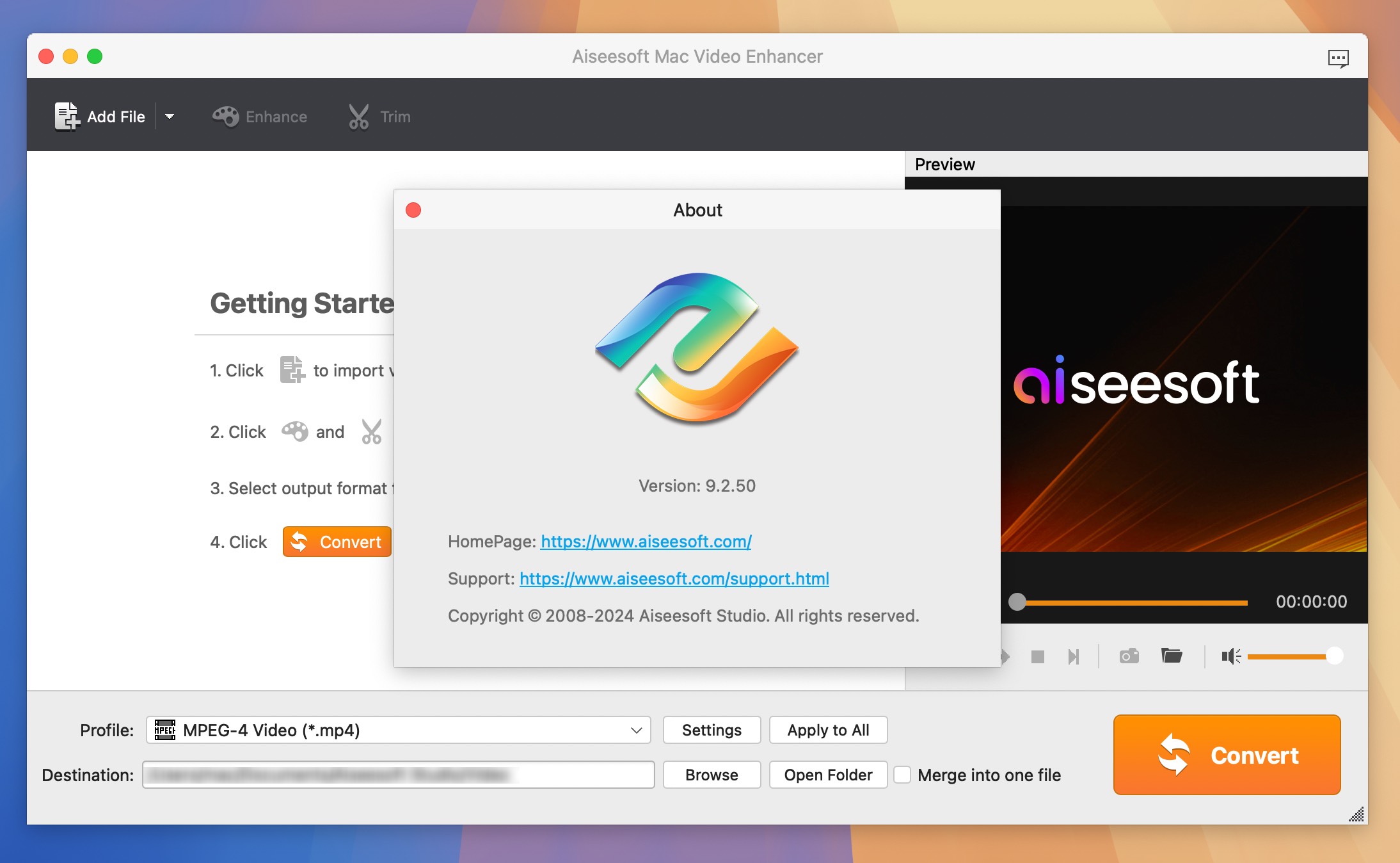This screenshot has width=1400, height=863.
Task: Click the Add File import icon
Action: [x=66, y=116]
